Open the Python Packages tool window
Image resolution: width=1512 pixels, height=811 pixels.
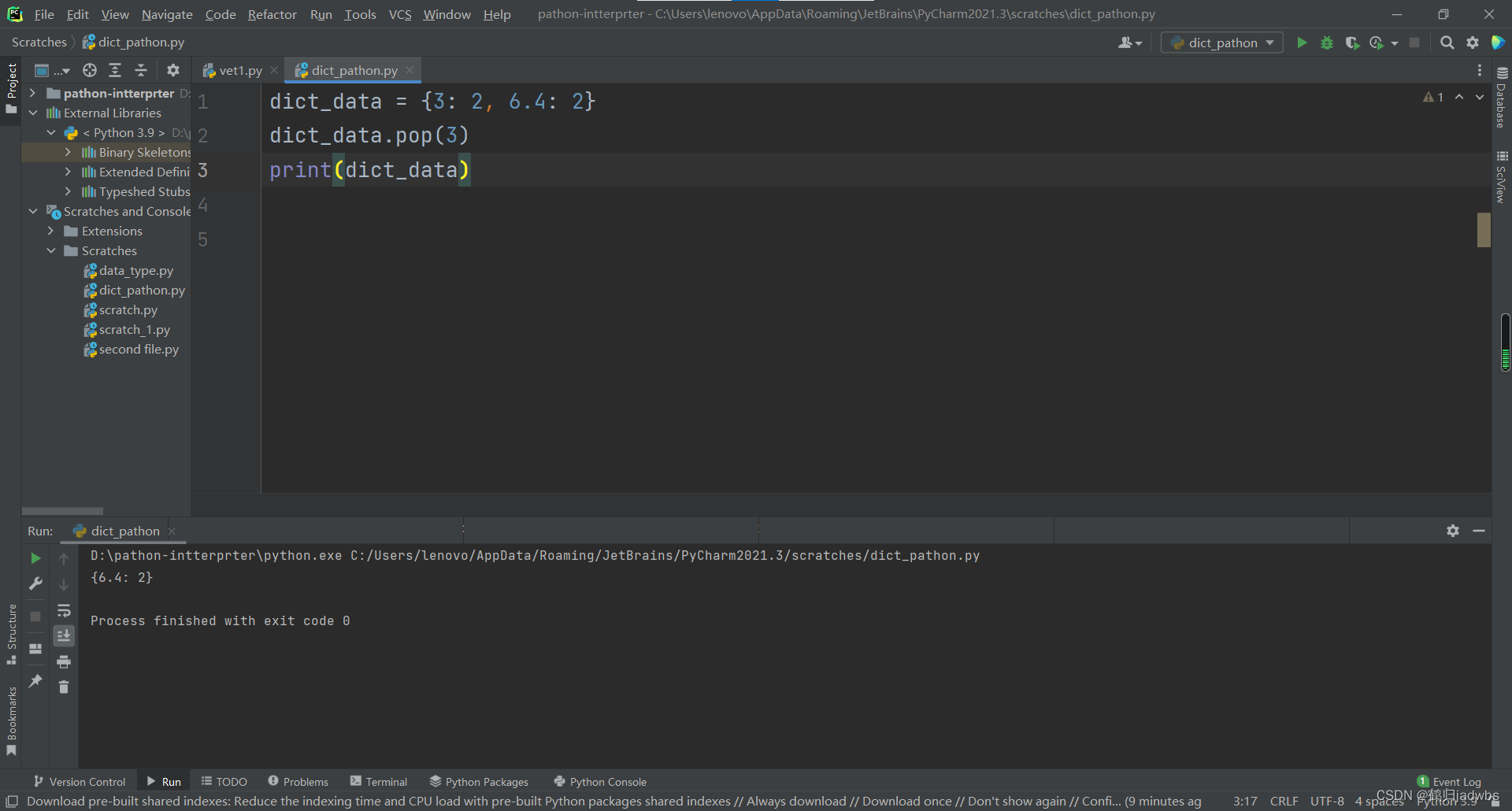[479, 781]
